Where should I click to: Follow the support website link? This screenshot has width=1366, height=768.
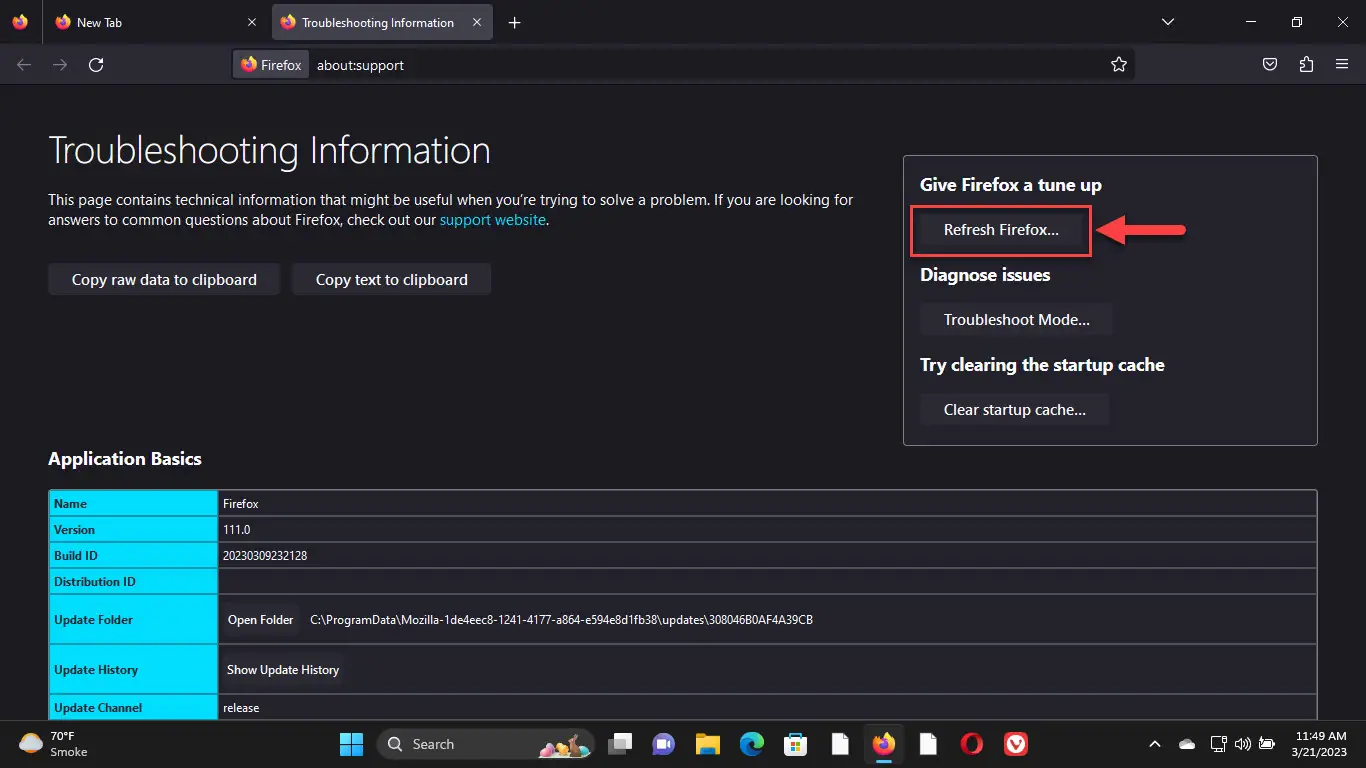493,220
